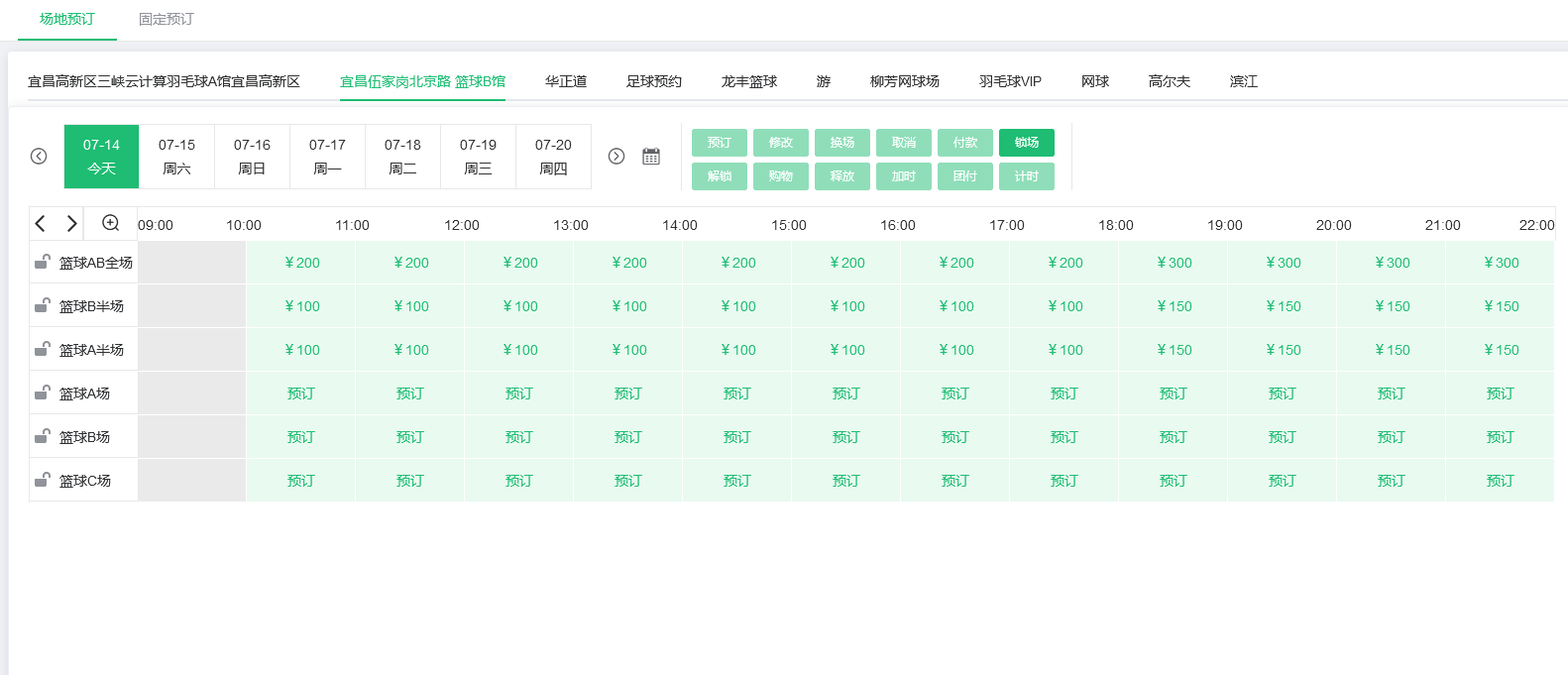Select 篮球B半场 ¥100 slot at 13:00
Image resolution: width=1568 pixels, height=675 pixels.
(628, 306)
